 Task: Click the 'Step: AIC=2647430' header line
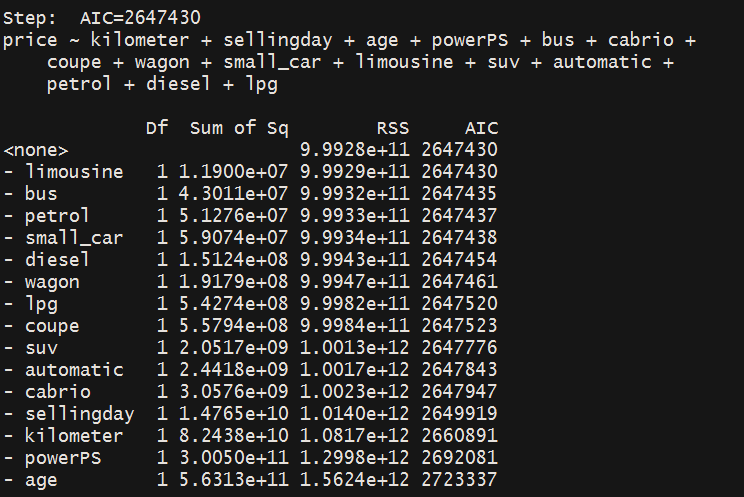point(102,18)
